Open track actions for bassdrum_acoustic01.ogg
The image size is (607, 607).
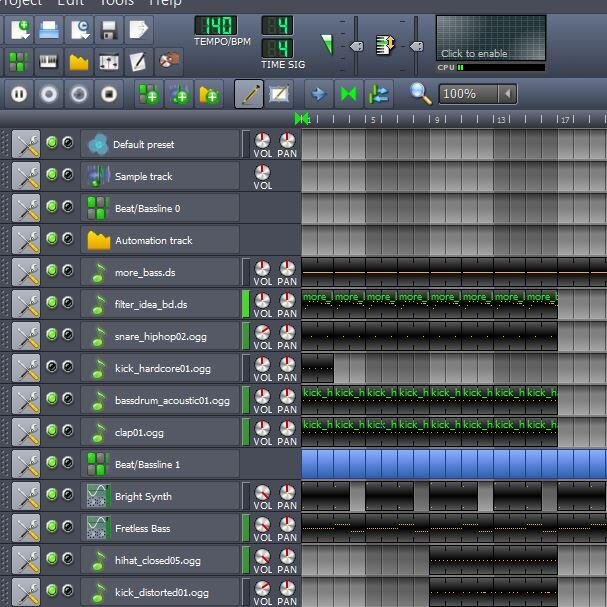pos(26,400)
